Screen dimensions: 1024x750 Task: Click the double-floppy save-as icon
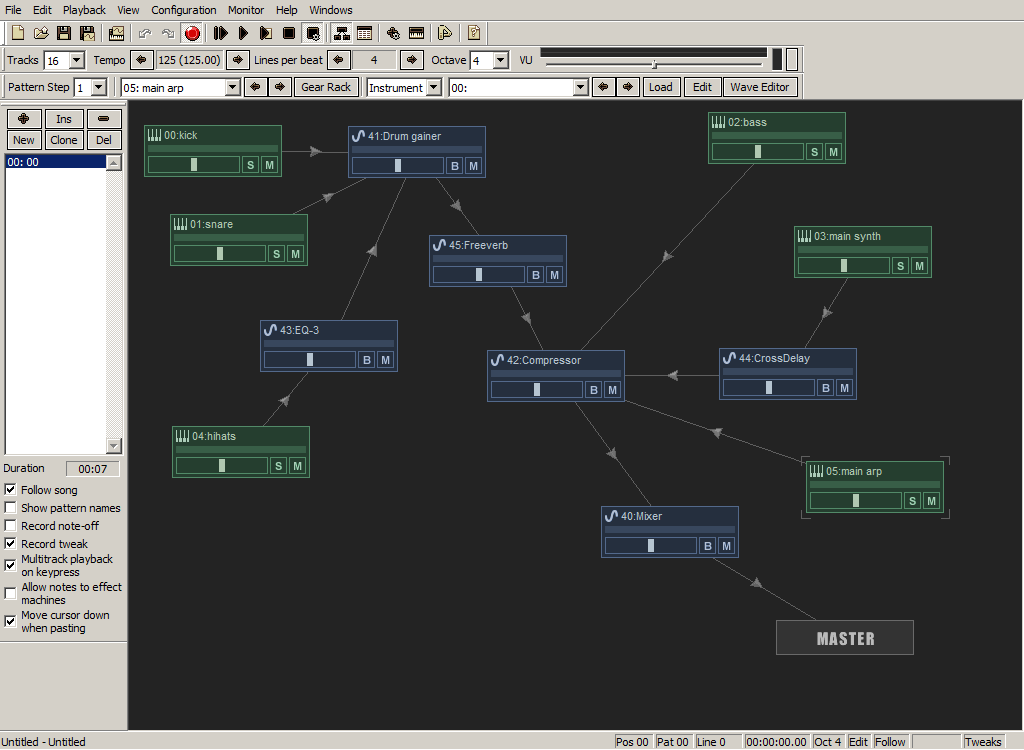coord(87,33)
